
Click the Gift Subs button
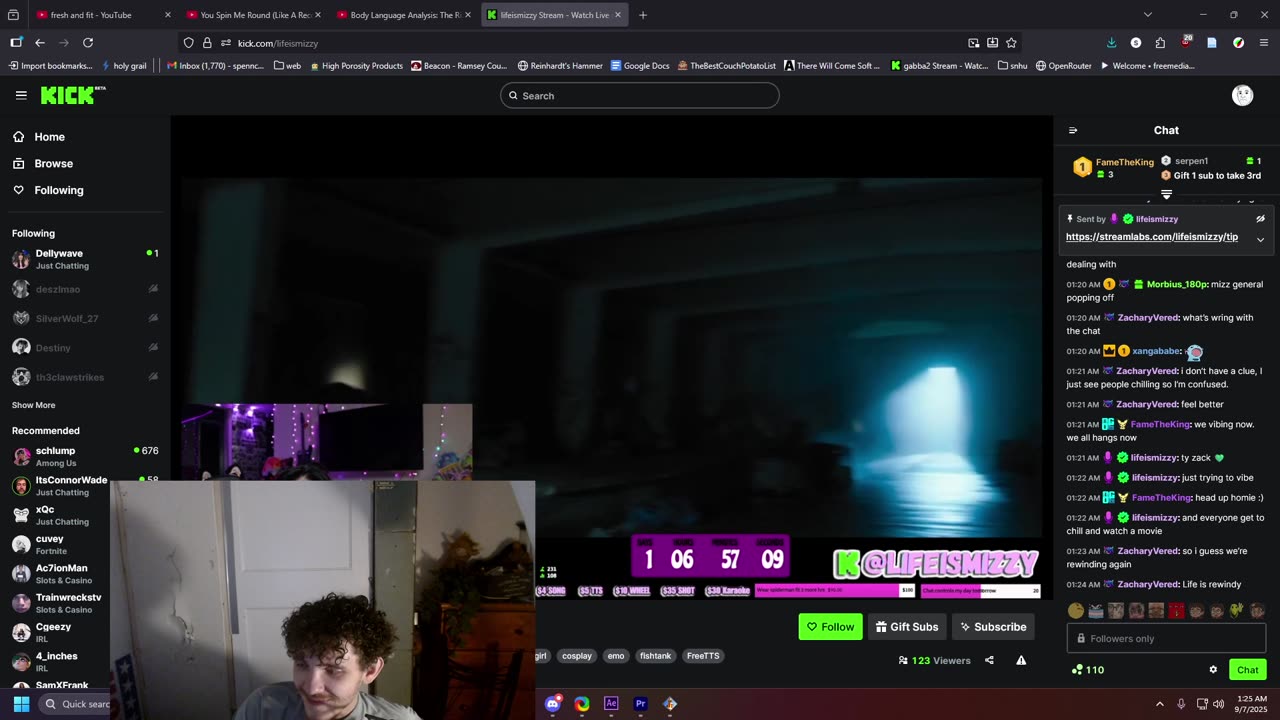[x=907, y=627]
